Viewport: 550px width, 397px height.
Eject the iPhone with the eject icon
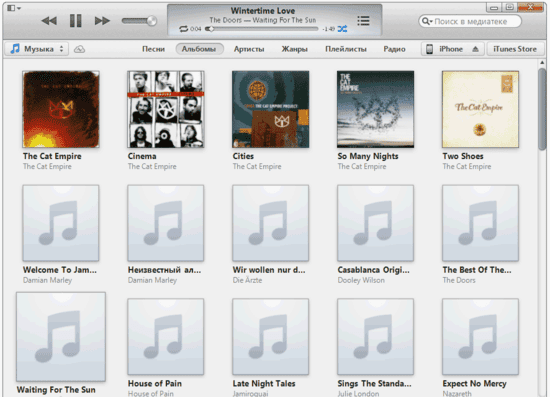[x=475, y=49]
